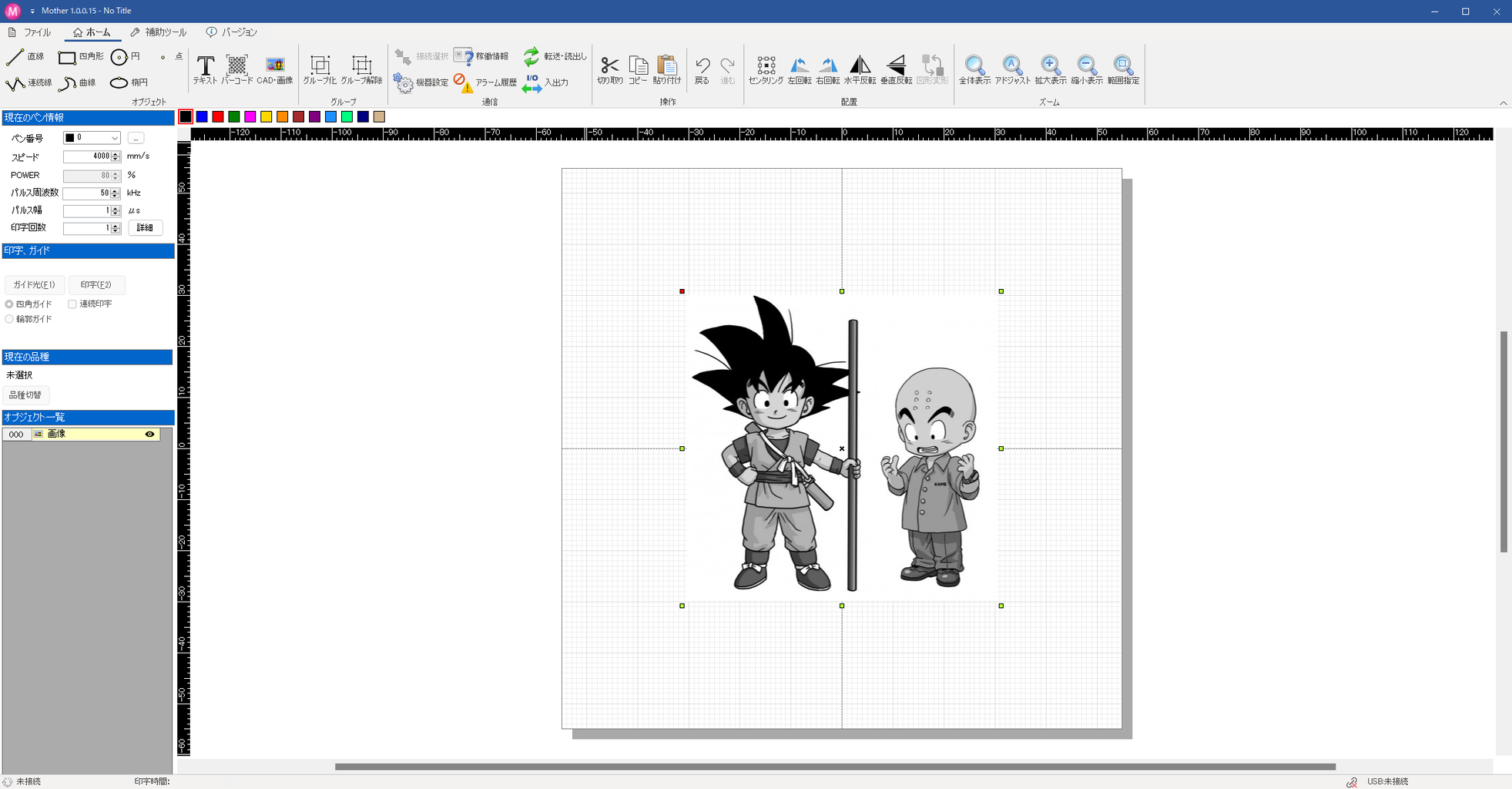
Task: Click the horizontal canvas scrollbar
Action: (835, 767)
